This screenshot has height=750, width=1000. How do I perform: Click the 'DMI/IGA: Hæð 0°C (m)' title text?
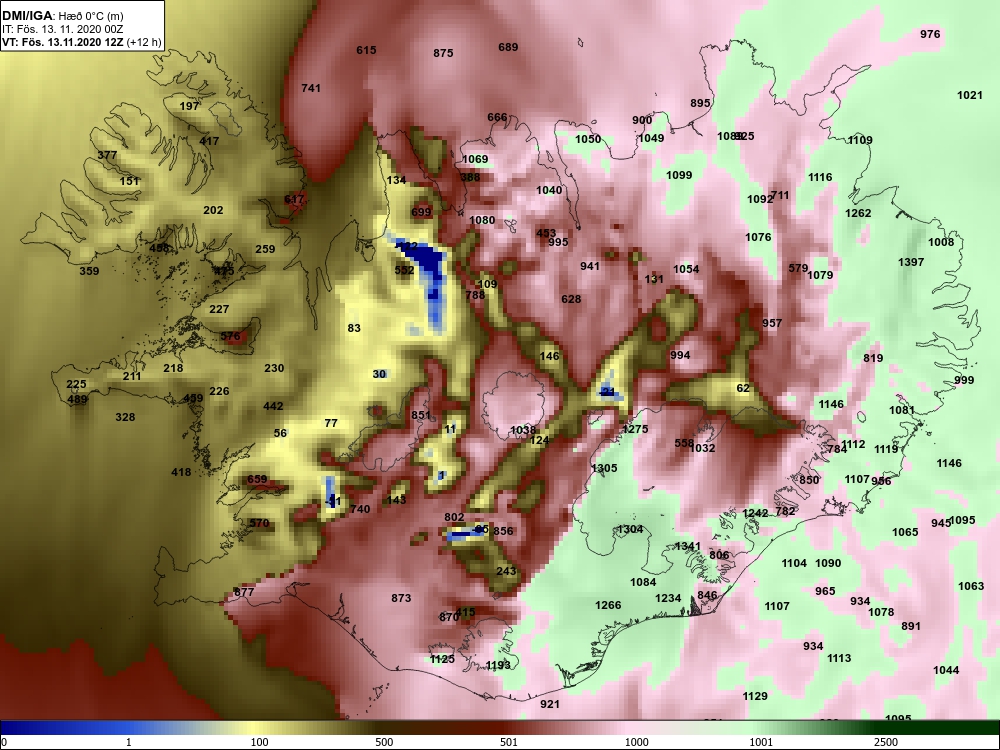click(x=63, y=16)
